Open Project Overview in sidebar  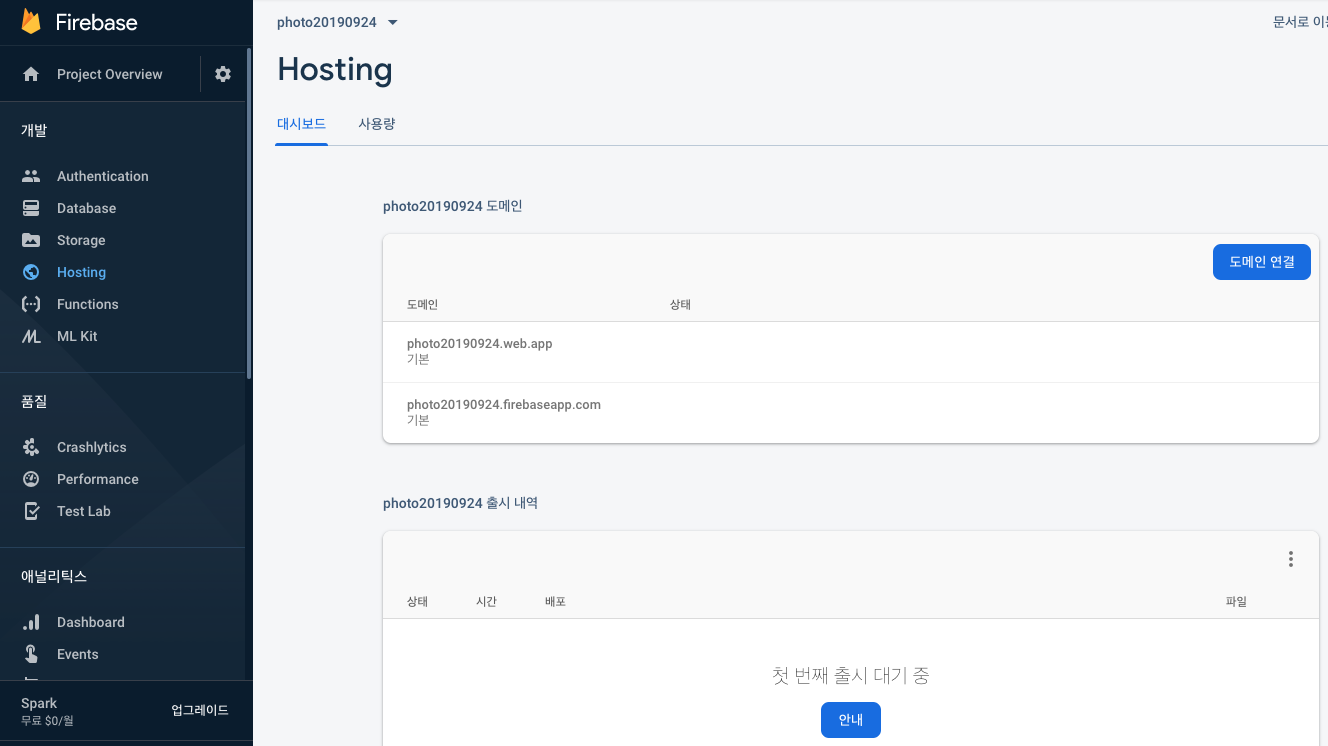(x=109, y=74)
